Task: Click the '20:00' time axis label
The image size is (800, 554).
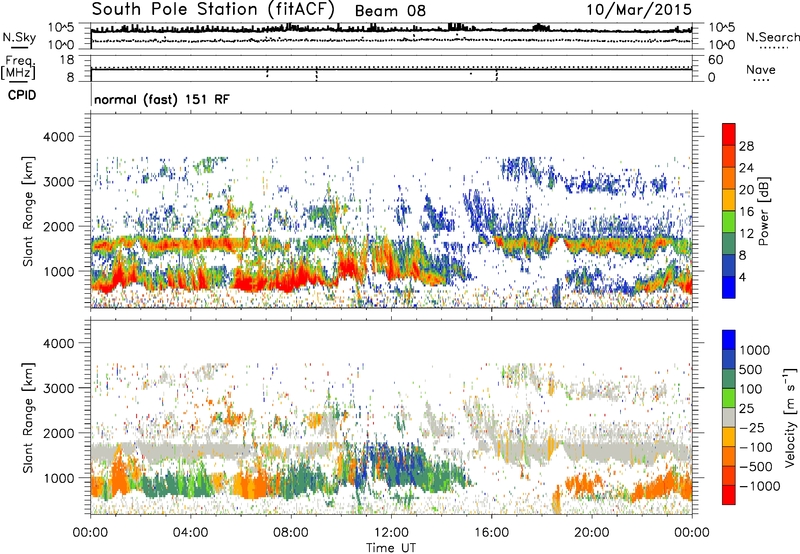Action: (591, 533)
